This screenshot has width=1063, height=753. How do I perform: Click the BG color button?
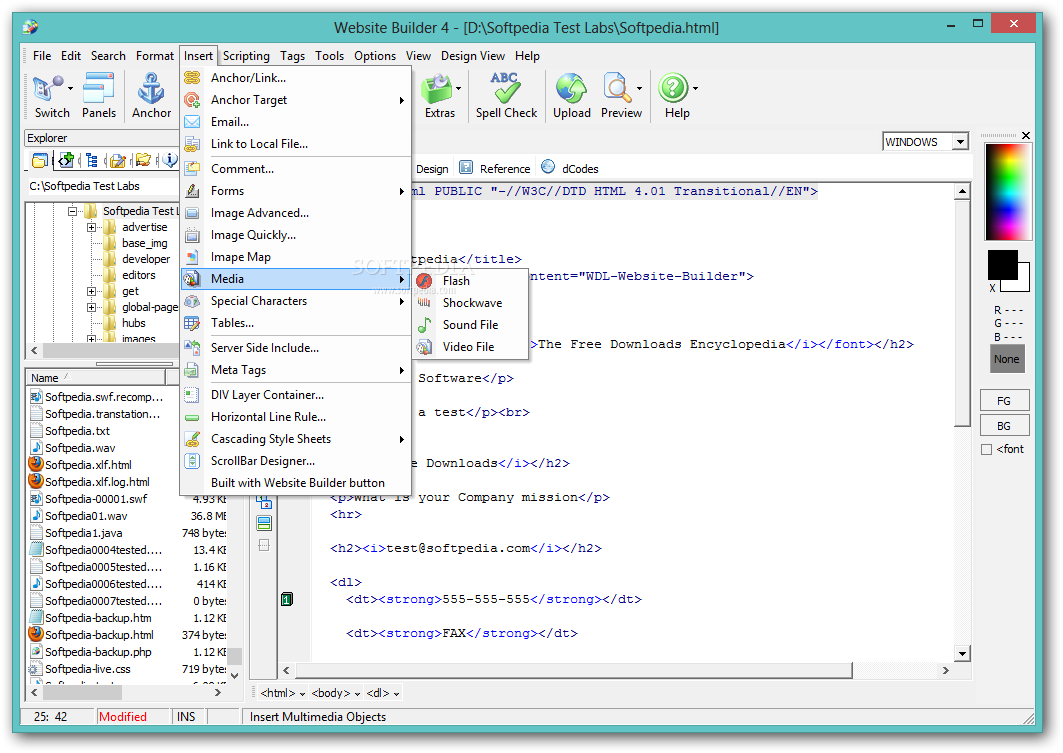1005,426
